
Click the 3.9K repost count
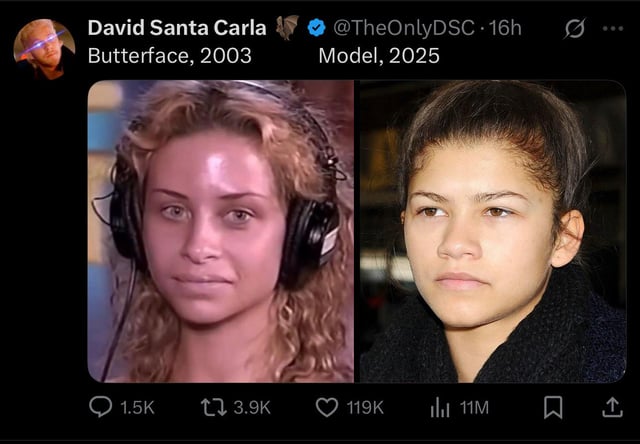point(252,408)
